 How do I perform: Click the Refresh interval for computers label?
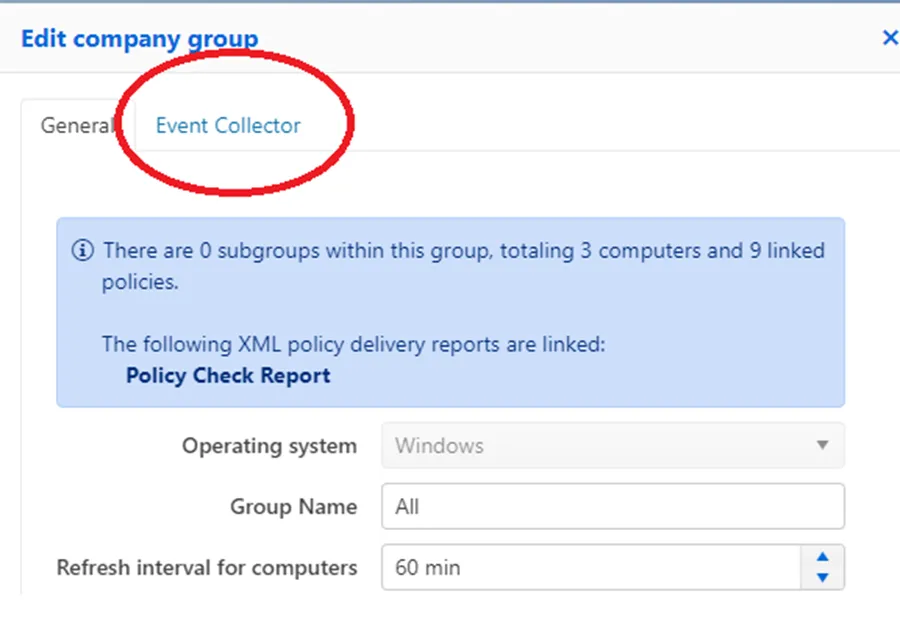coord(207,567)
